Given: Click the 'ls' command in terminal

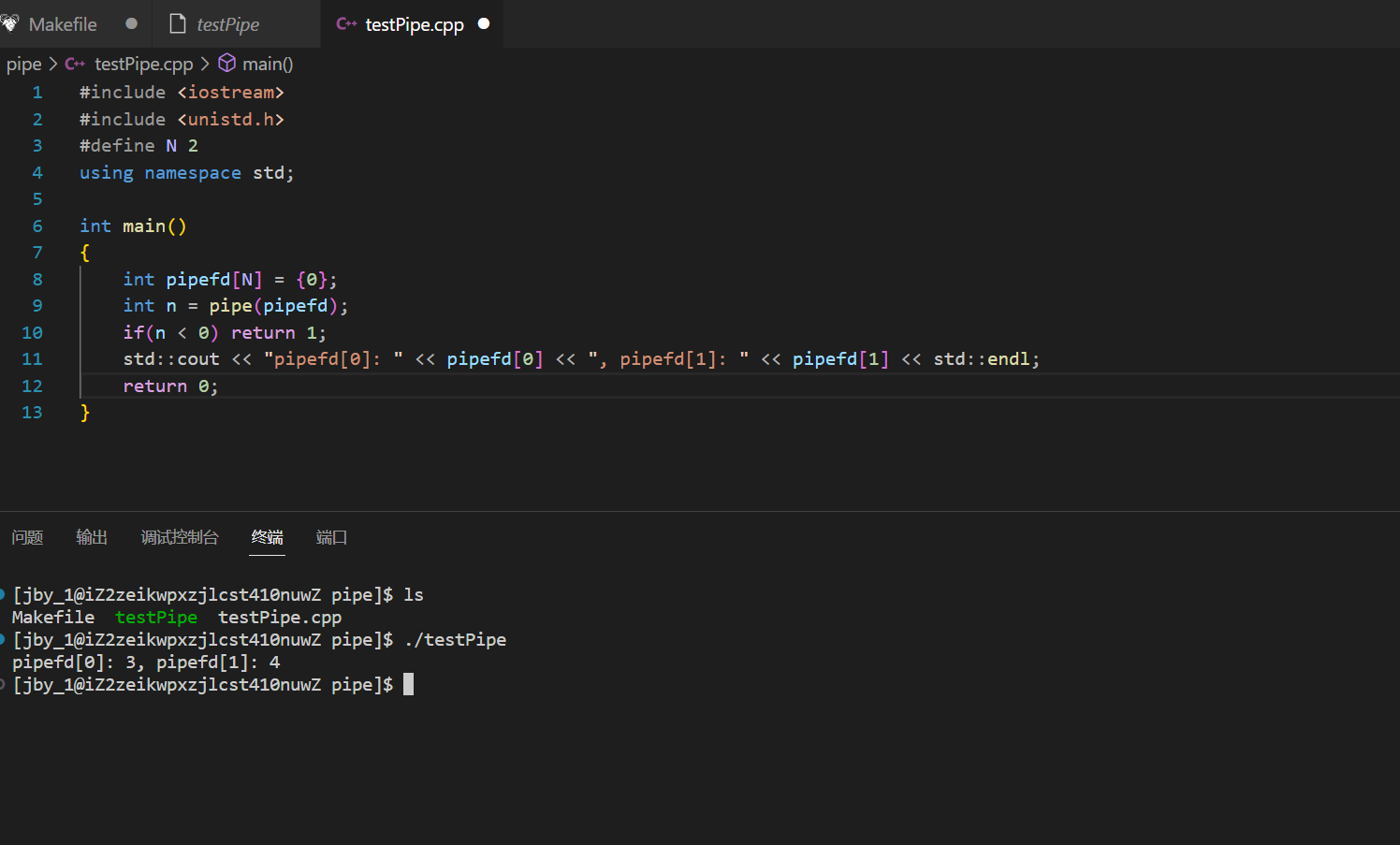Looking at the screenshot, I should pos(414,595).
